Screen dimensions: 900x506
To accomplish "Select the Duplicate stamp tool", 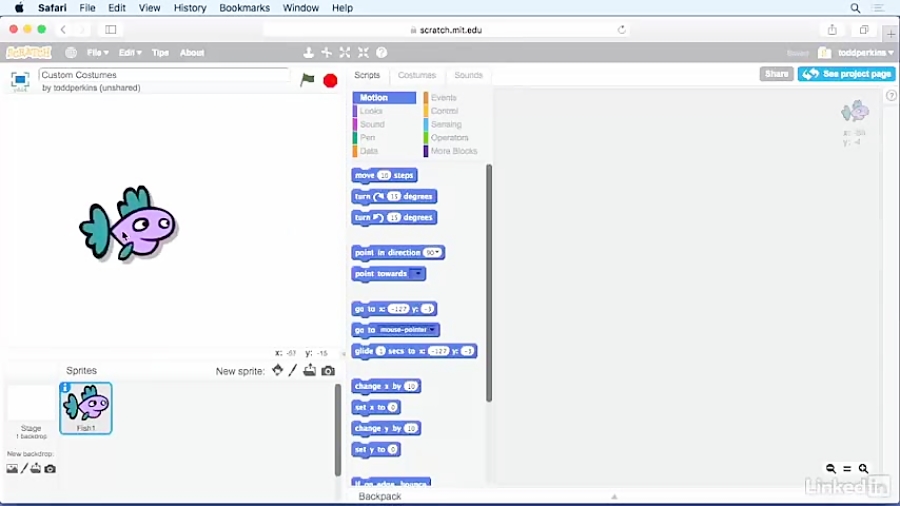I will [x=308, y=53].
